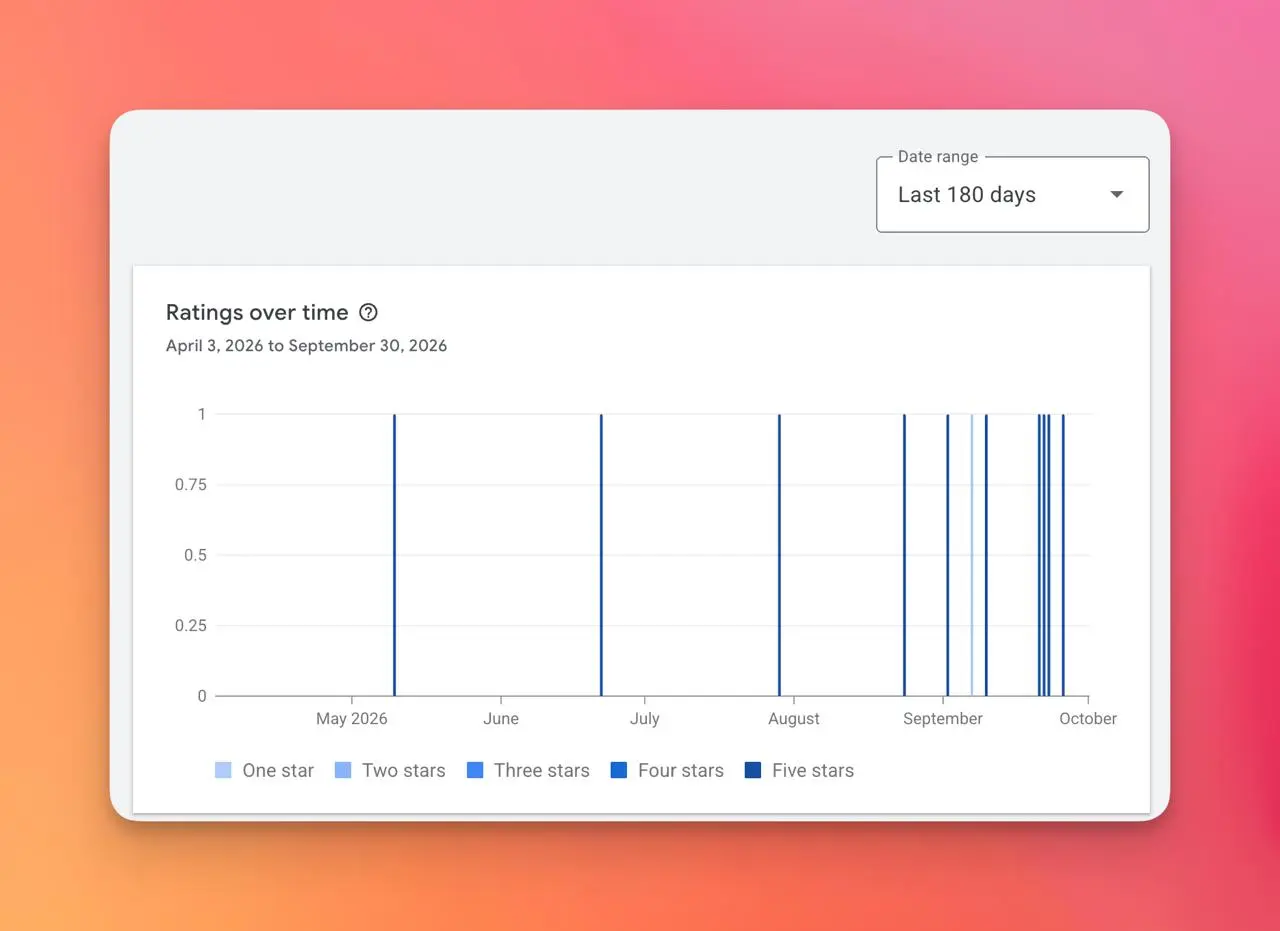This screenshot has width=1280, height=931.
Task: Toggle the Four stars legend swatch
Action: 619,770
